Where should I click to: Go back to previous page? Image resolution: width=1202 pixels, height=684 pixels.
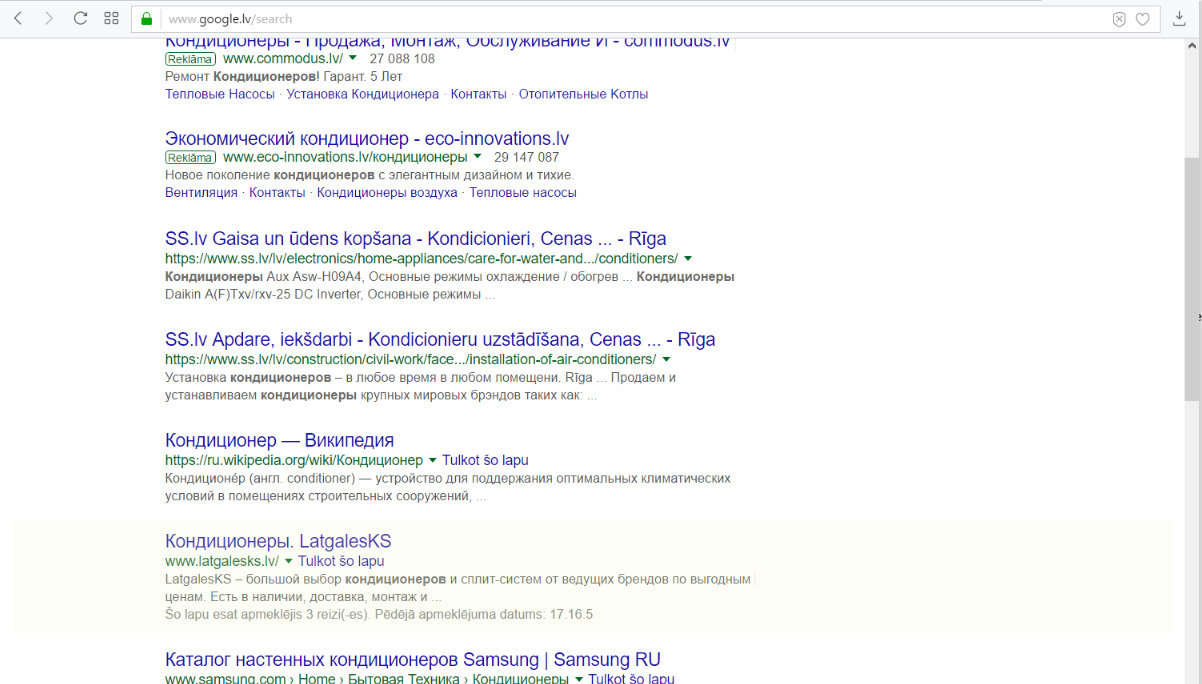(x=19, y=19)
